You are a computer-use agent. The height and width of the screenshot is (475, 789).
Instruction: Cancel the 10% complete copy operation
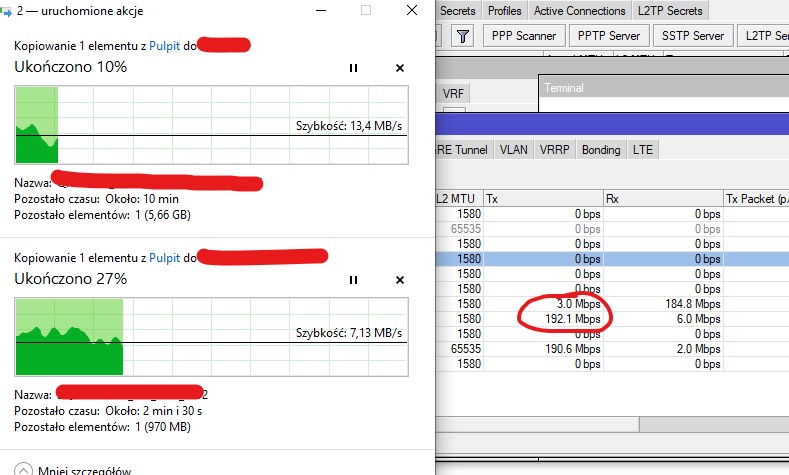click(400, 68)
